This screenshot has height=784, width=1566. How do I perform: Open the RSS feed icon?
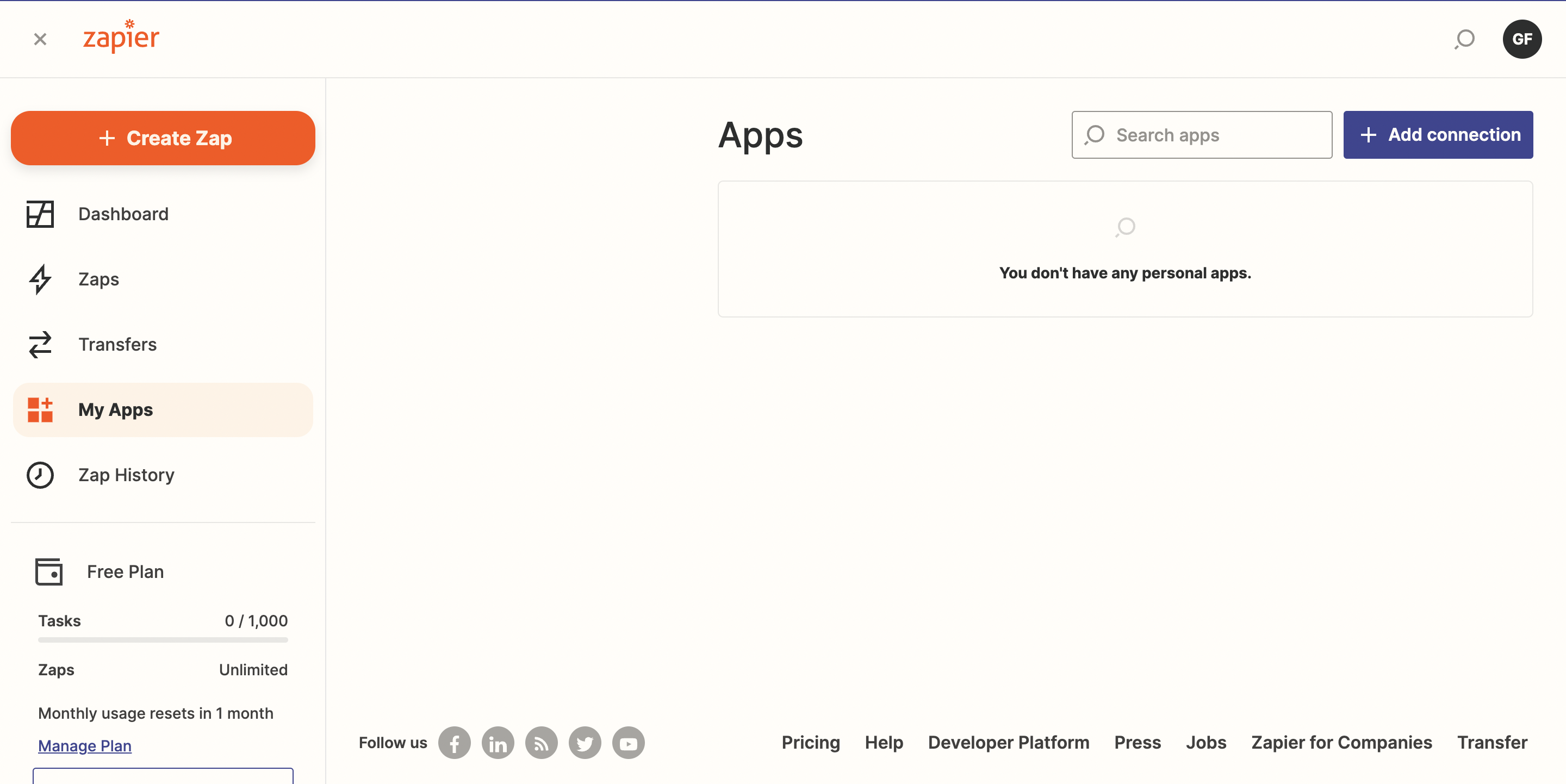tap(541, 743)
